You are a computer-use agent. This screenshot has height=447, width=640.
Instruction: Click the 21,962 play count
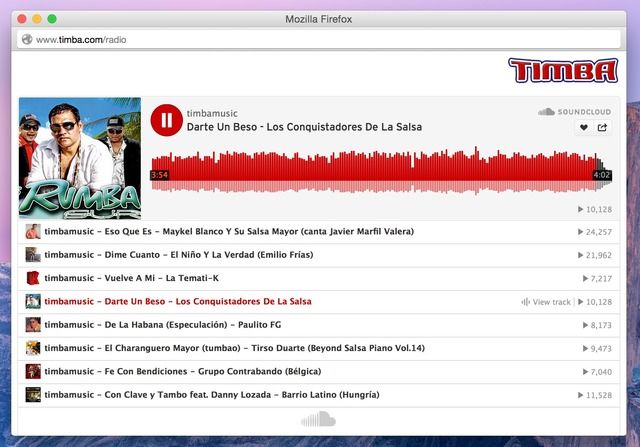click(x=595, y=255)
